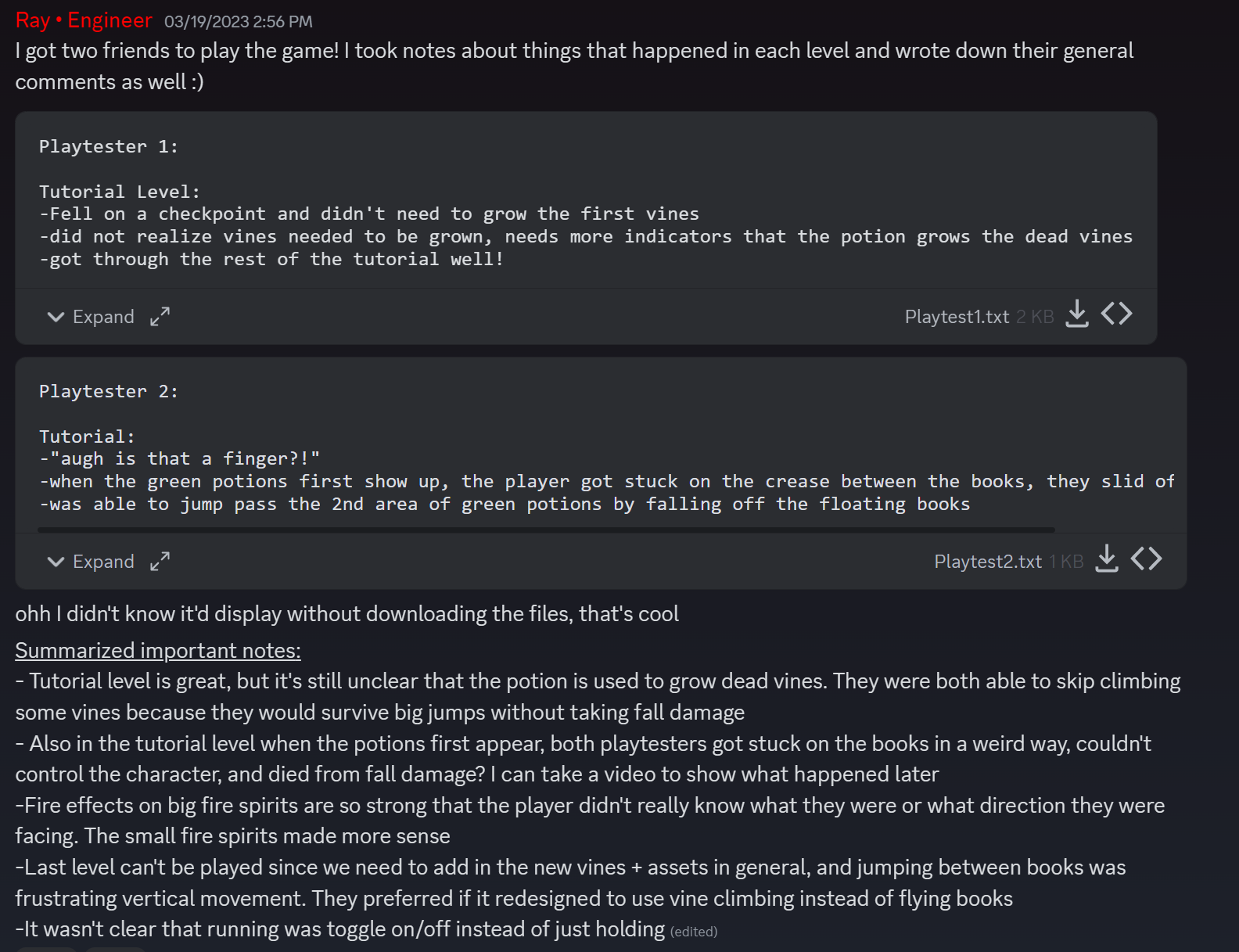
Task: Click the chevron beside Playtest1 Expand
Action: coord(56,317)
